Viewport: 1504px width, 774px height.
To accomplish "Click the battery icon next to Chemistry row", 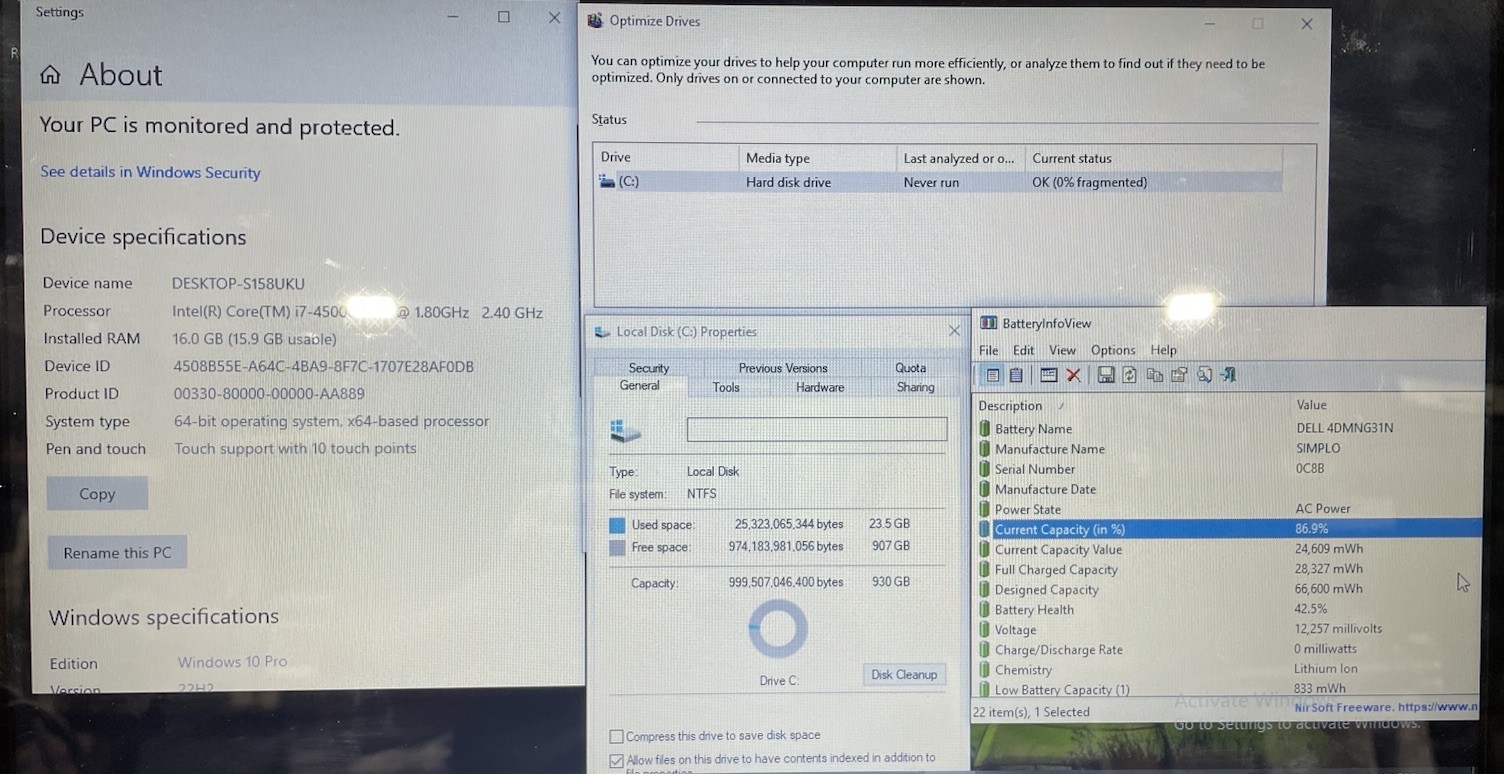I will tap(984, 669).
